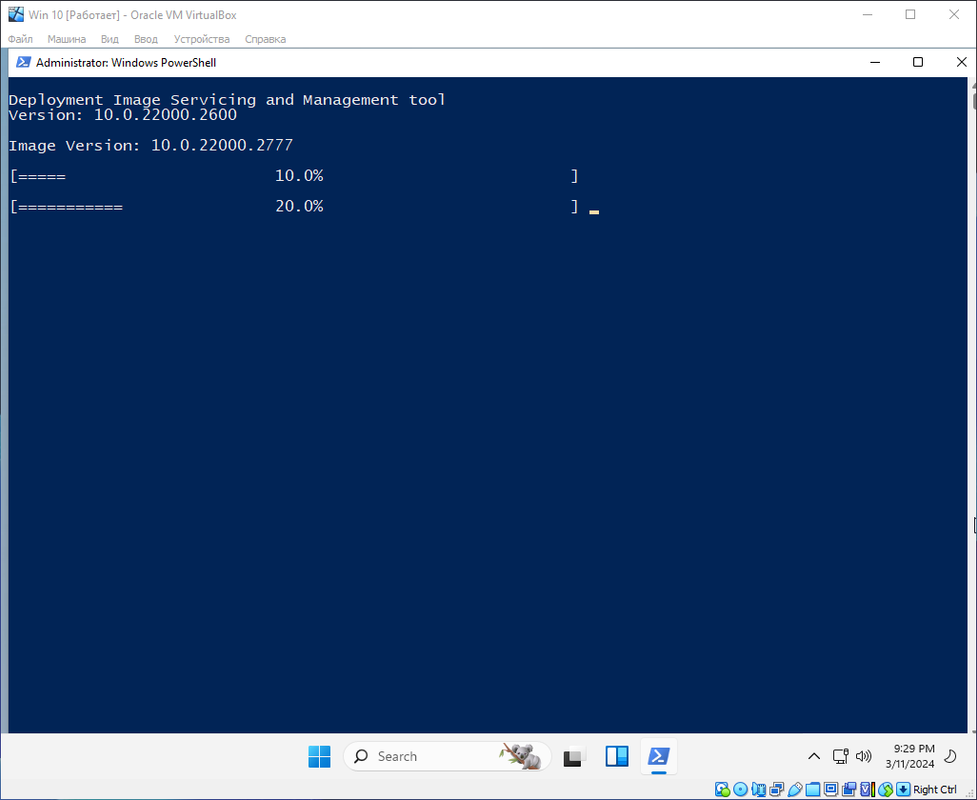Click the PowerShell vertical scrollbar

[972, 405]
